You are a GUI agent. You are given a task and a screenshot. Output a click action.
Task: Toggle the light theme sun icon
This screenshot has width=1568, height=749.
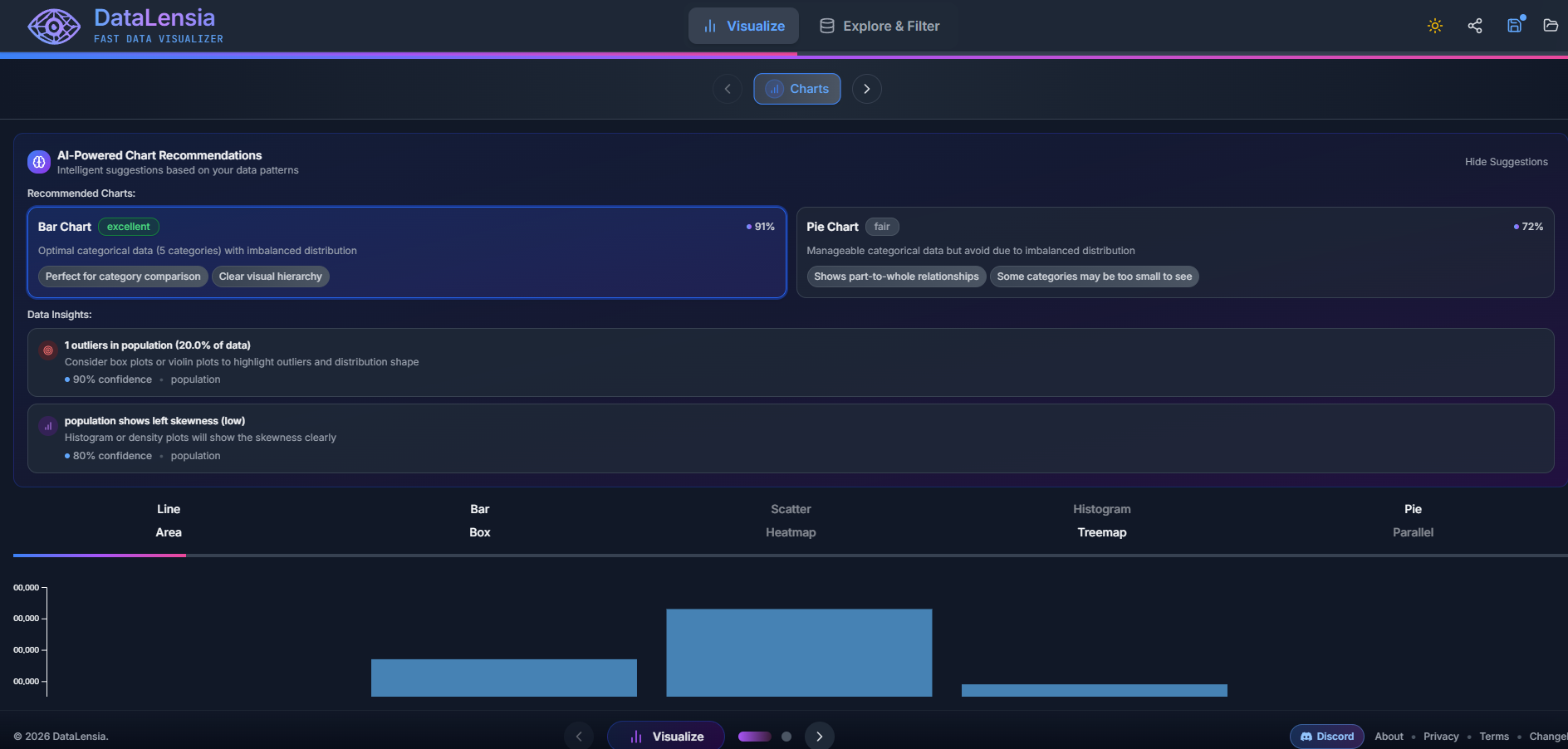(x=1435, y=26)
